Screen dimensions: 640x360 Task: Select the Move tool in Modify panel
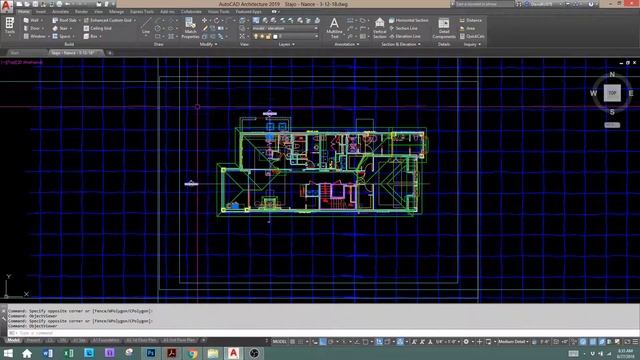(x=204, y=20)
